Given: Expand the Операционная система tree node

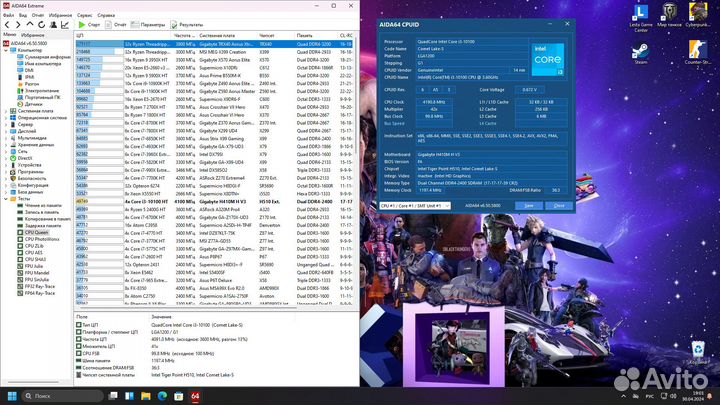Looking at the screenshot, I should point(6,118).
